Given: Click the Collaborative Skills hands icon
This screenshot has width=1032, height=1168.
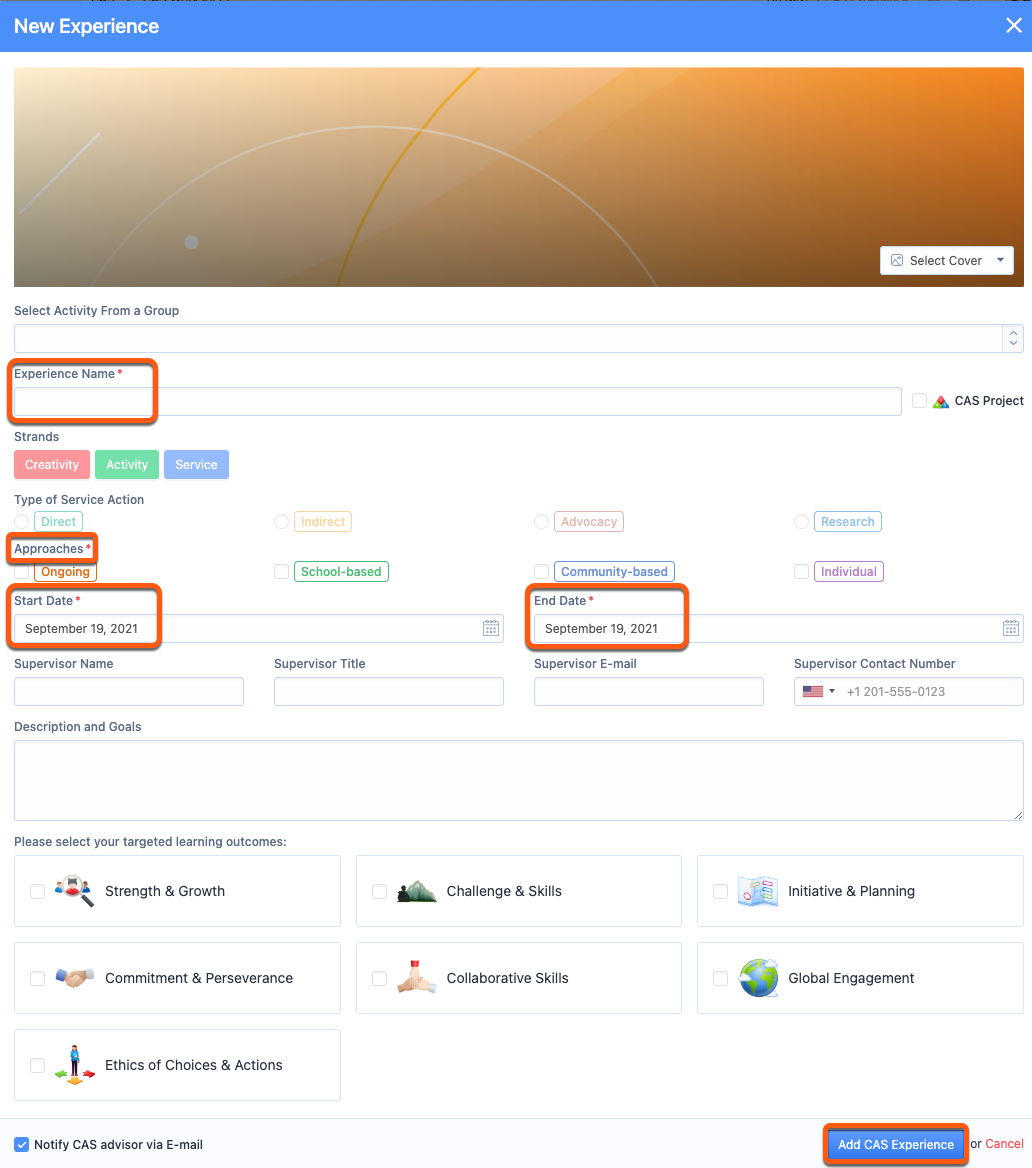Looking at the screenshot, I should [417, 977].
